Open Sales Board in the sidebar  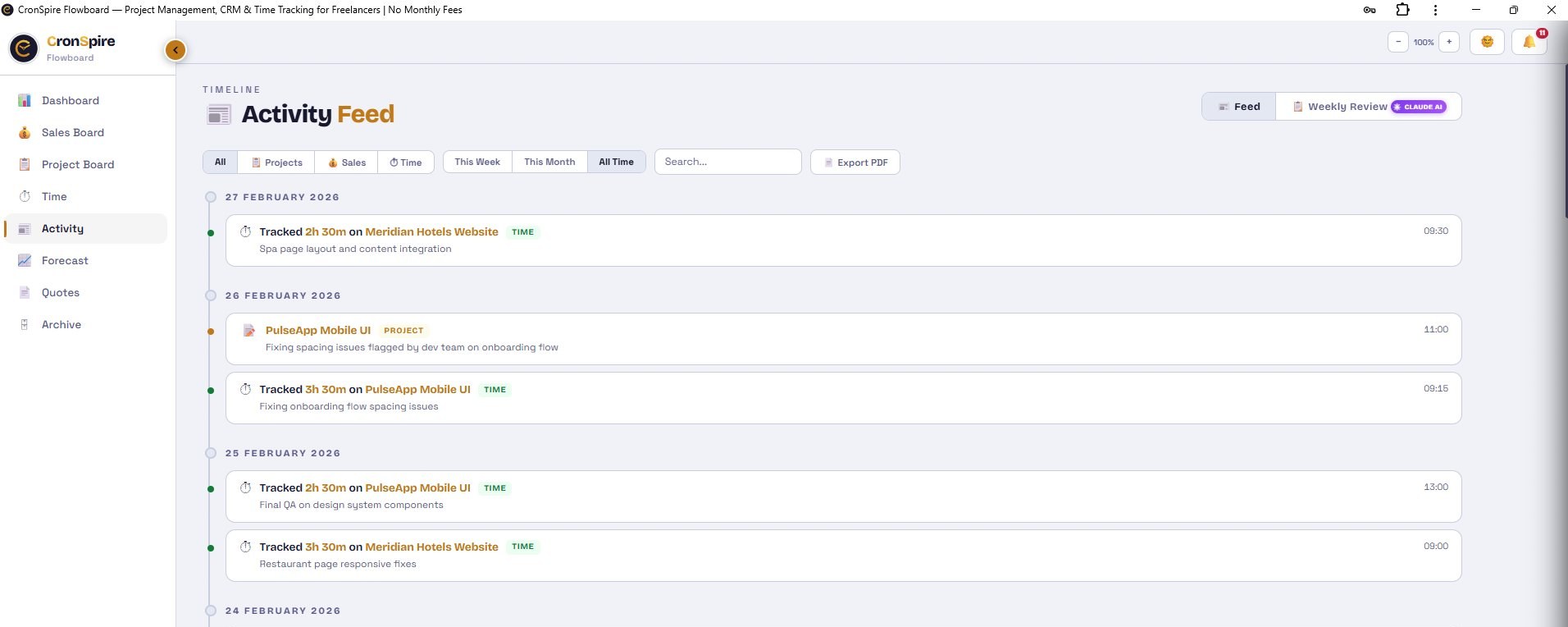click(85, 132)
